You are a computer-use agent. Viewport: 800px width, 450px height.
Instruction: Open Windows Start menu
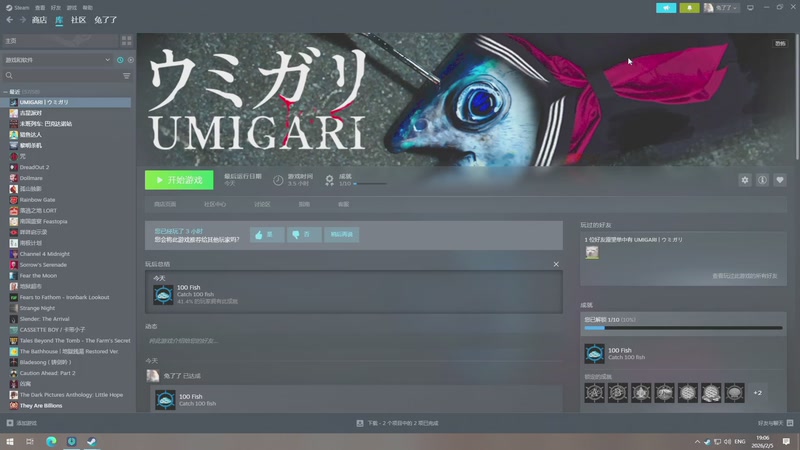click(x=10, y=441)
